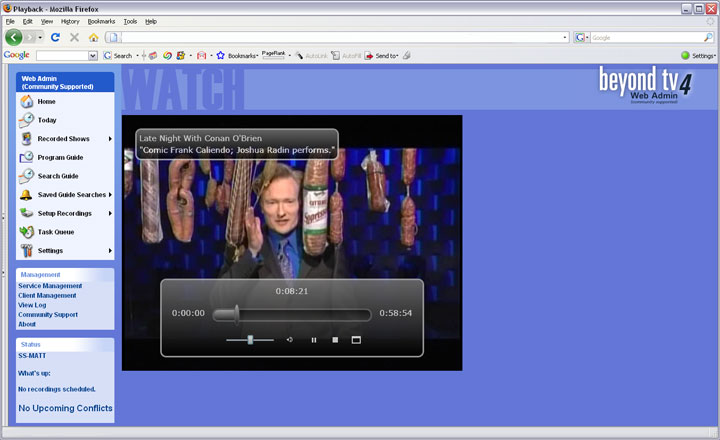Go back using the green back arrow

(13, 37)
